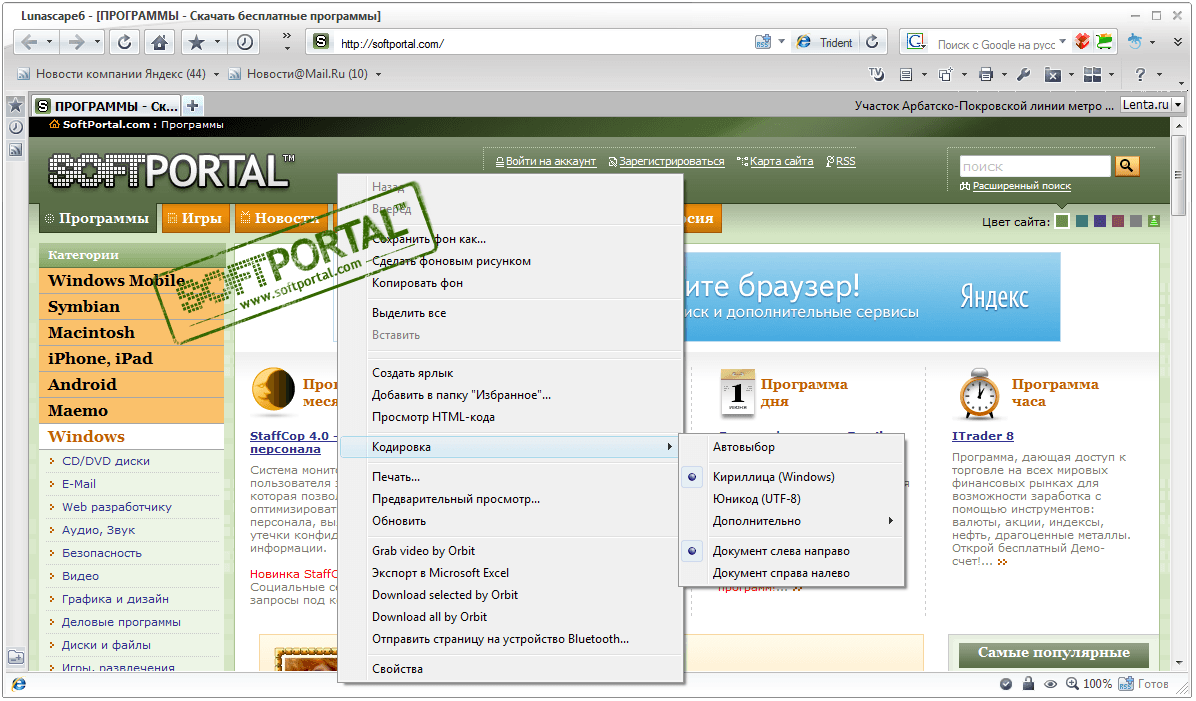Screen dimensions: 1196x701
Task: Click the green shopping cart icon
Action: coord(1104,42)
